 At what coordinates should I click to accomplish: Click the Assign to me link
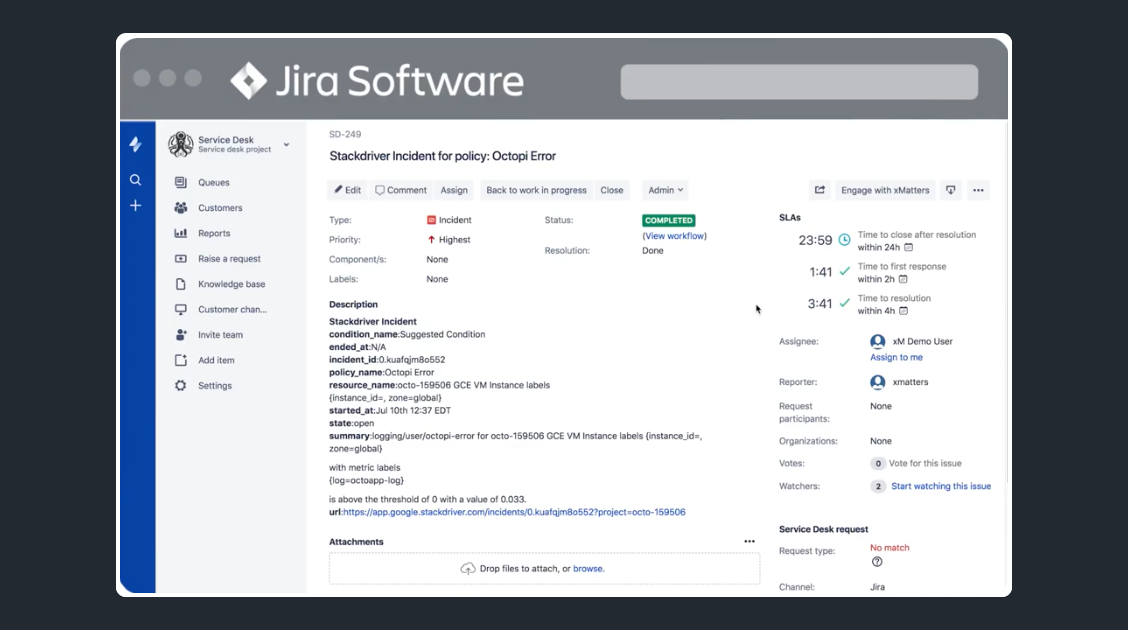(x=896, y=357)
